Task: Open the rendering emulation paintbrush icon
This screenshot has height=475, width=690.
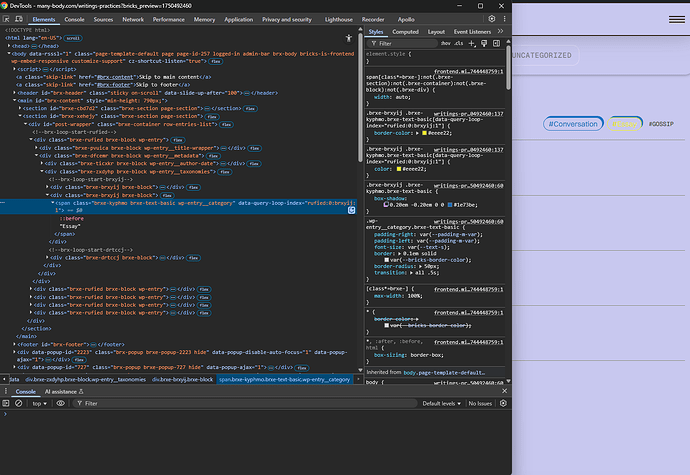Action: [x=484, y=43]
